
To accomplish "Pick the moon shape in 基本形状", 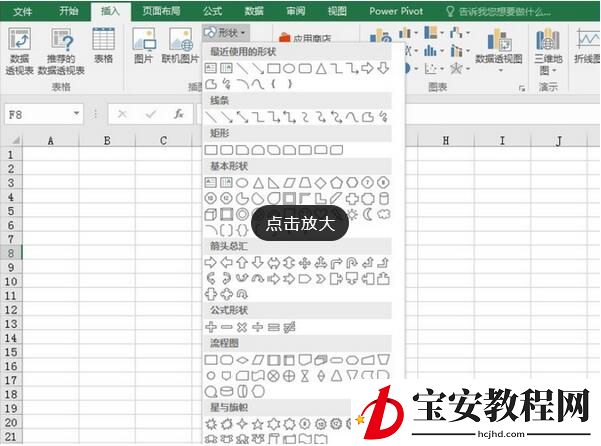I will 368,214.
